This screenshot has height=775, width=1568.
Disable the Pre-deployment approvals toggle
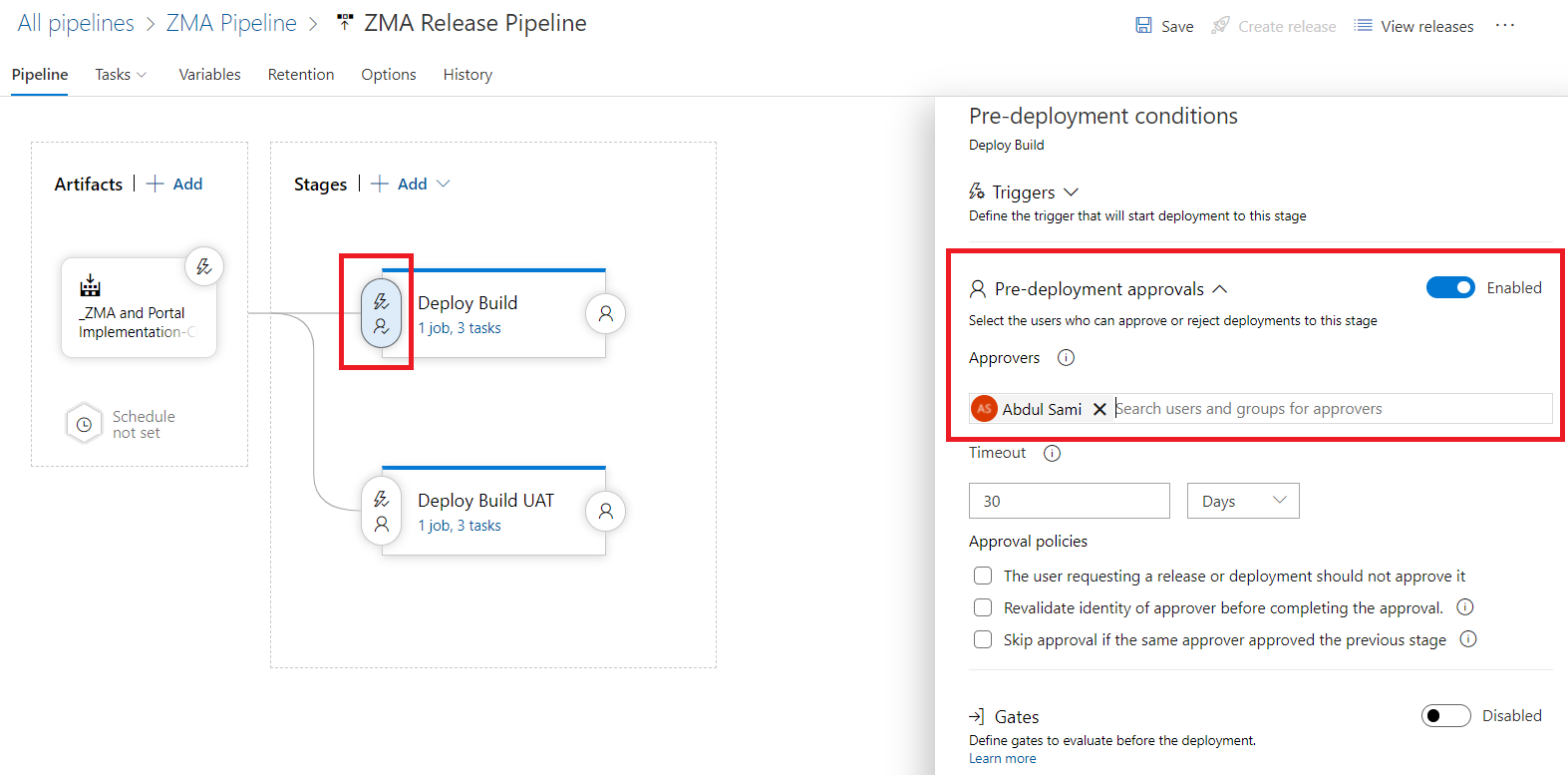click(1450, 288)
